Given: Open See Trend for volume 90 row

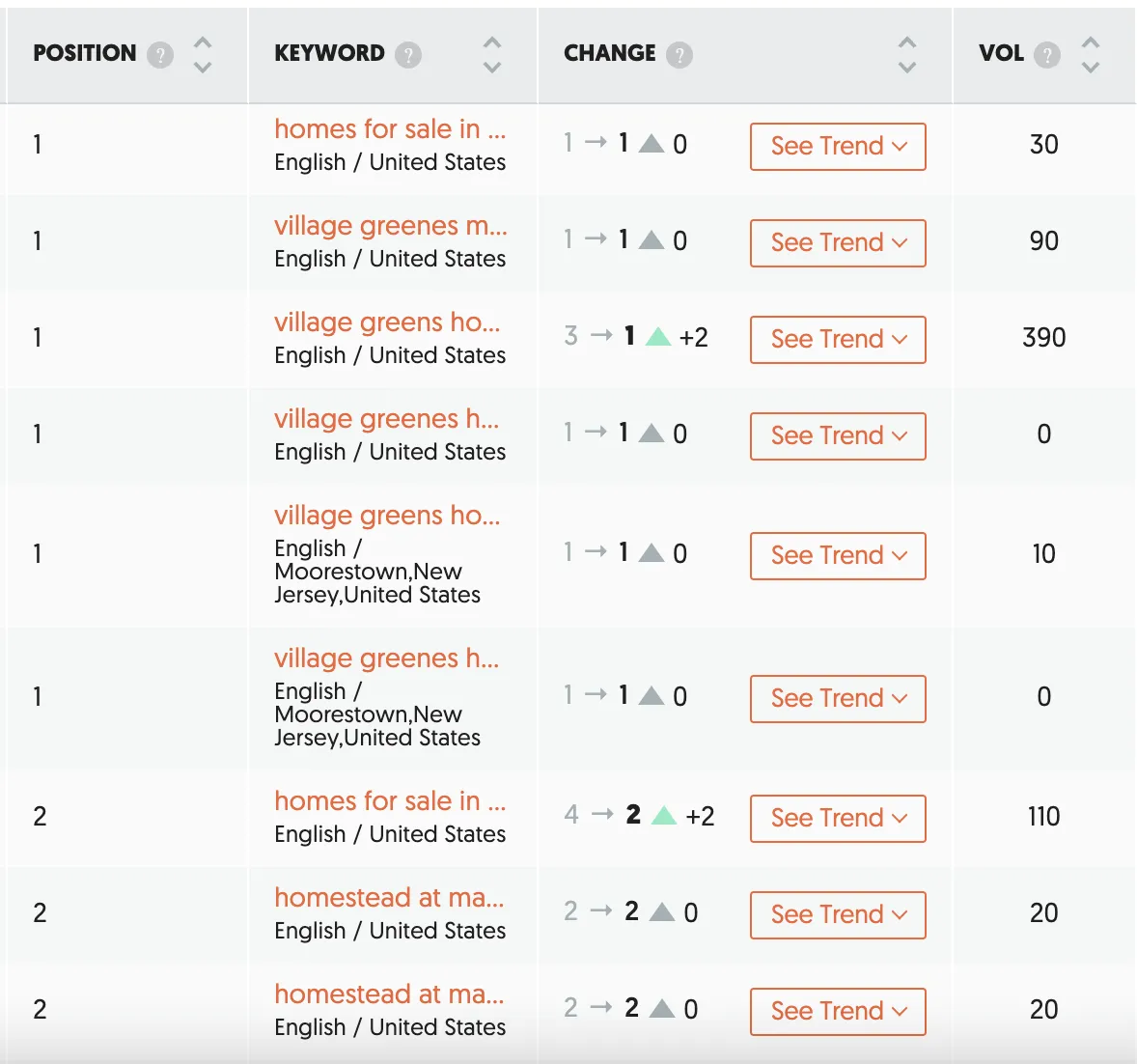Looking at the screenshot, I should coord(838,242).
